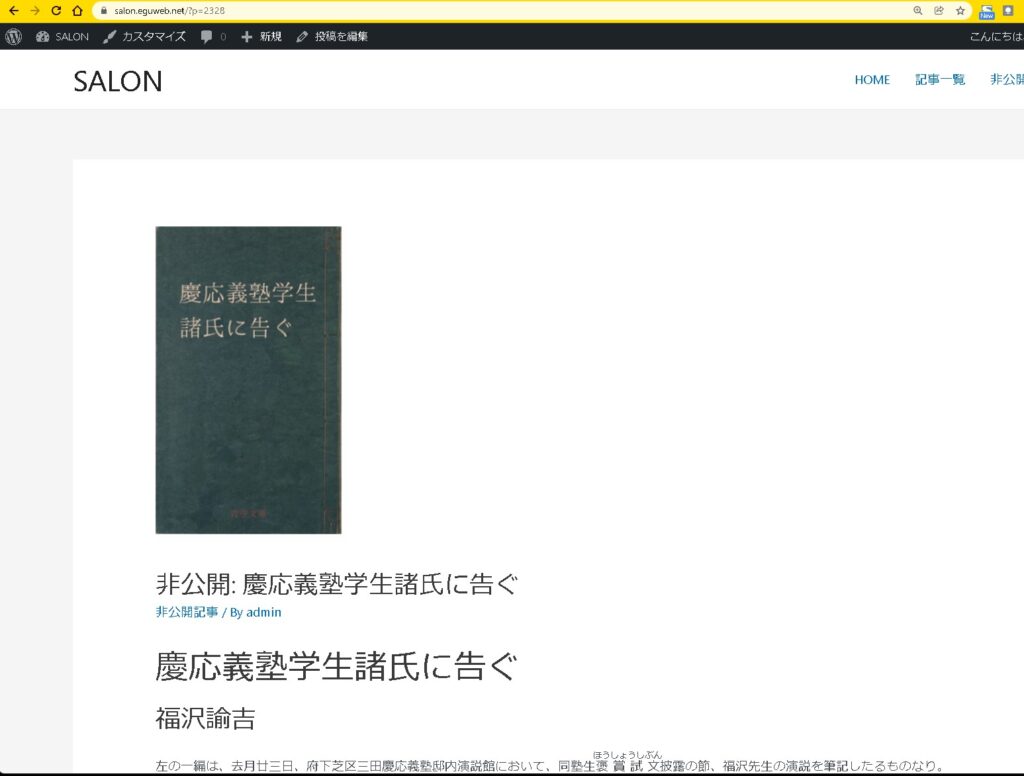Click the browser back arrow

(13, 10)
